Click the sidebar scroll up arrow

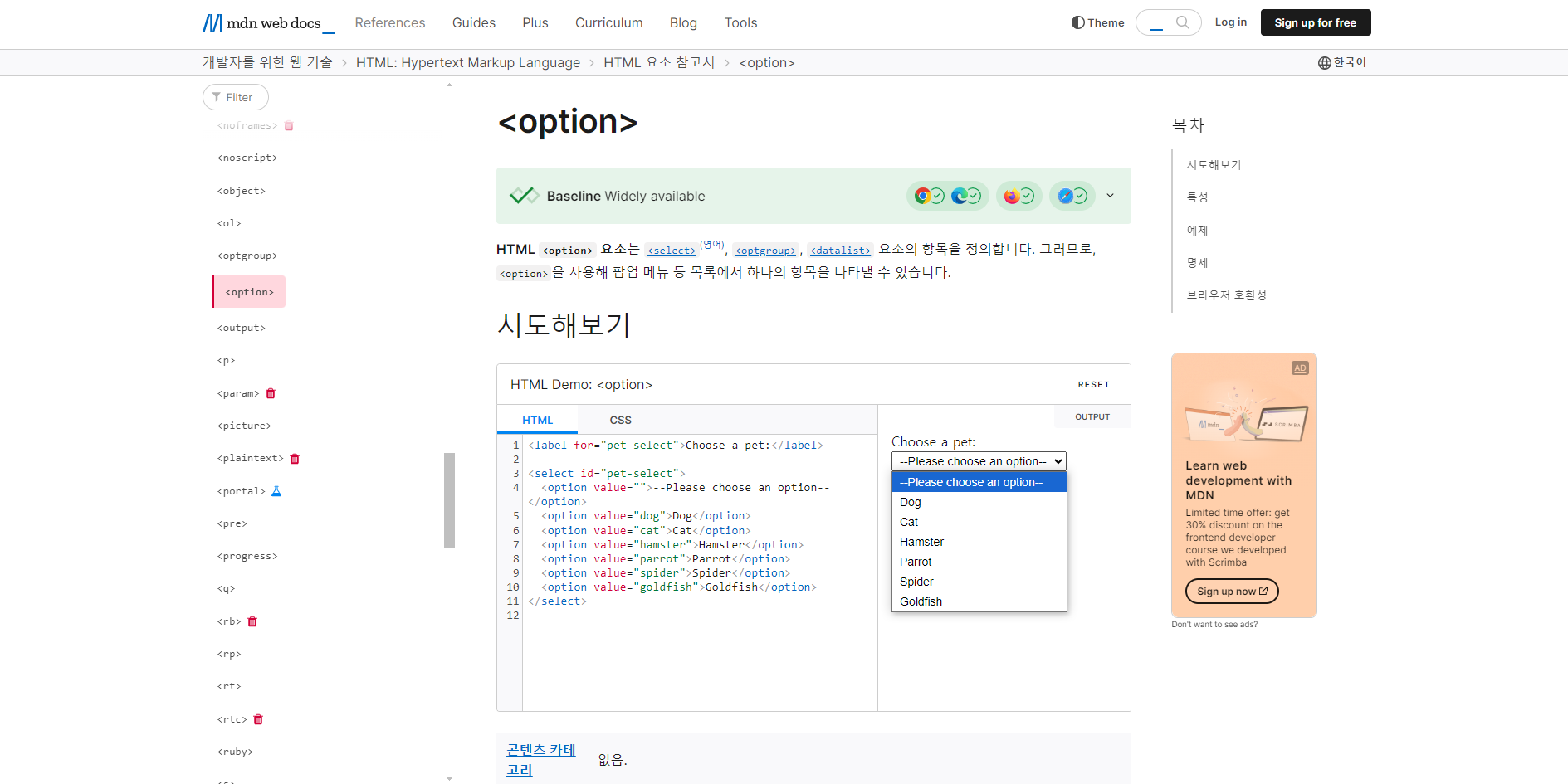tap(449, 85)
